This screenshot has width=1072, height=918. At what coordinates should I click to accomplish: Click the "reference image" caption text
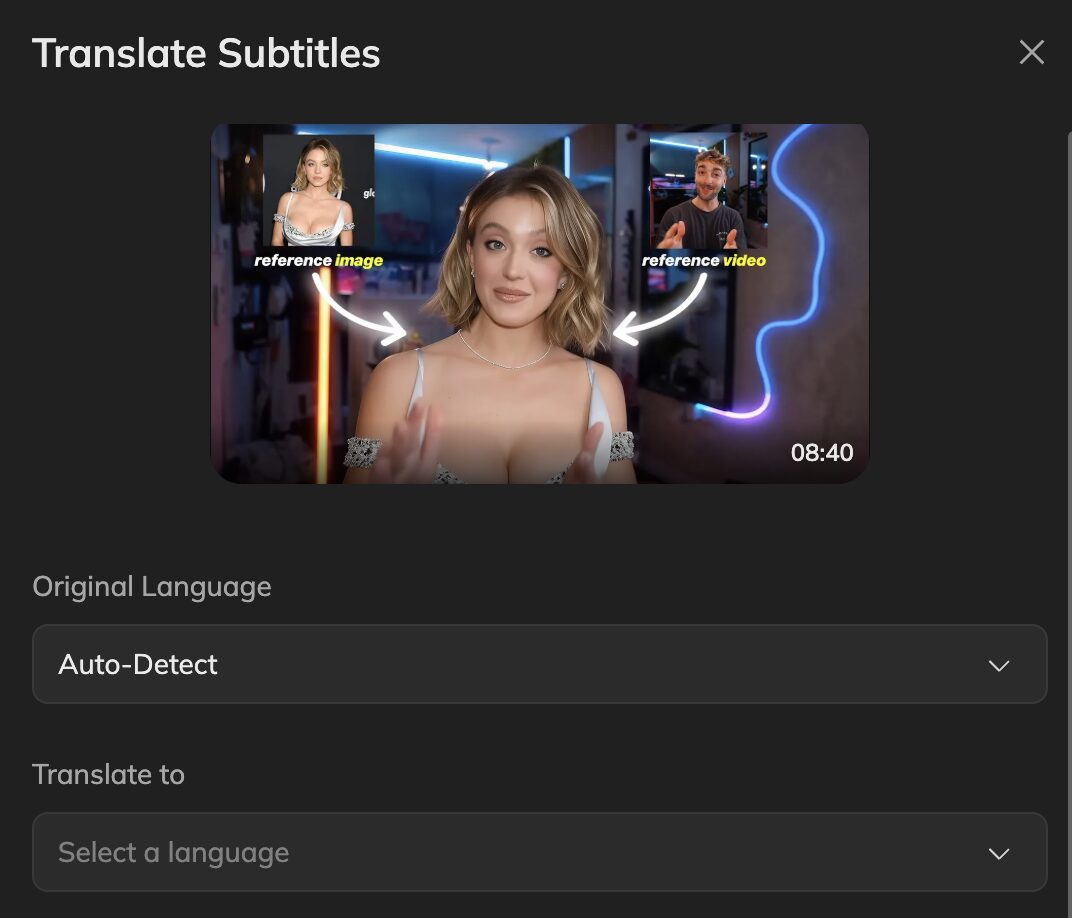(318, 261)
